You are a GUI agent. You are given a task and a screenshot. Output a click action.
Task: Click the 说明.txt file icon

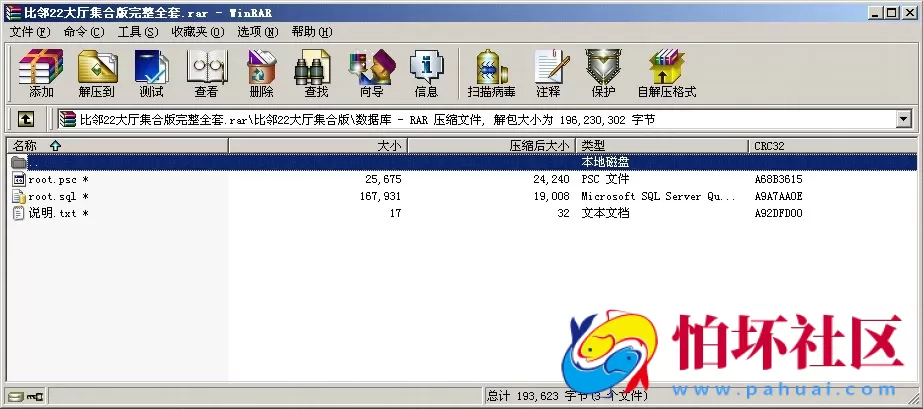click(x=19, y=213)
